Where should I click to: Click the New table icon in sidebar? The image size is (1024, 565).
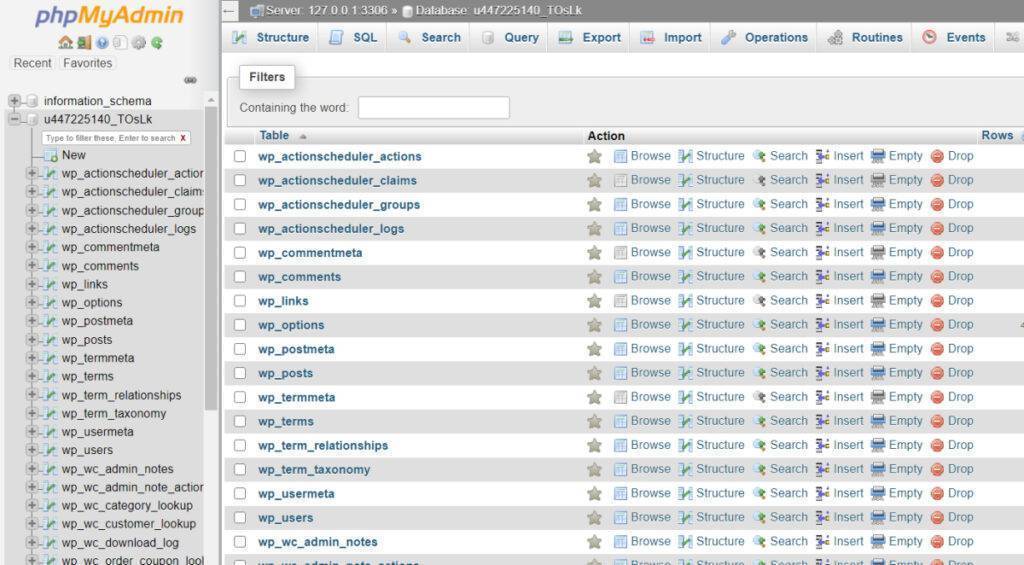(50, 155)
